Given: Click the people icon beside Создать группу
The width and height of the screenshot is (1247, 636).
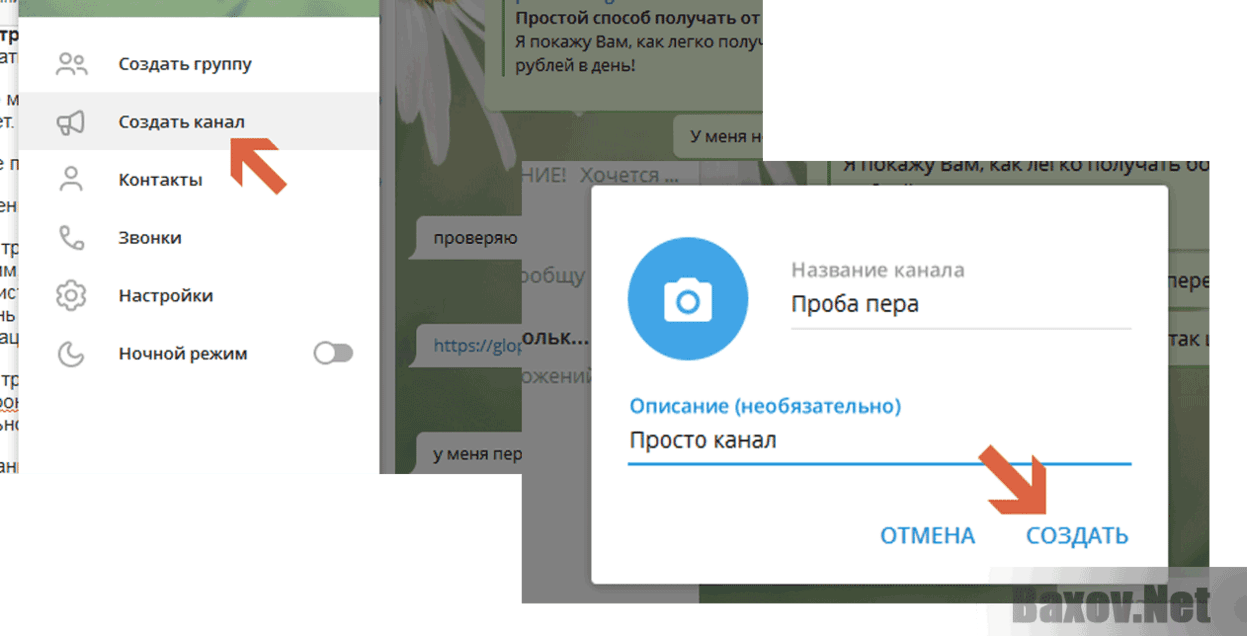Looking at the screenshot, I should click(71, 62).
